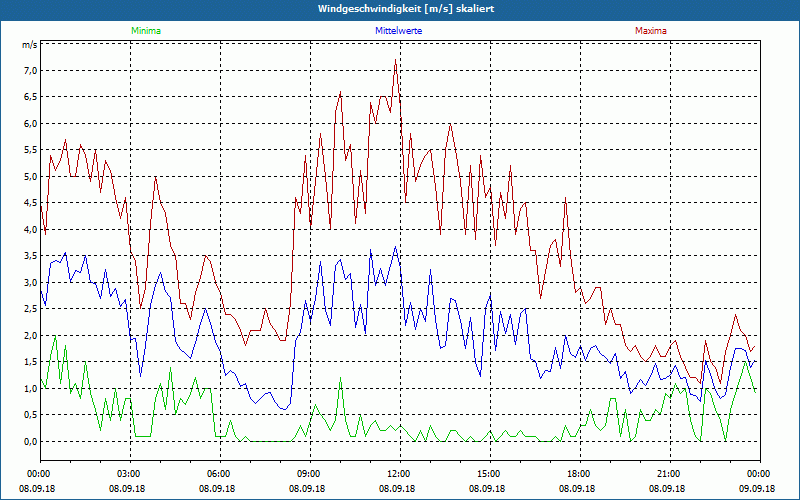
Task: Click the 1,5 y-axis value
Action: pos(31,362)
